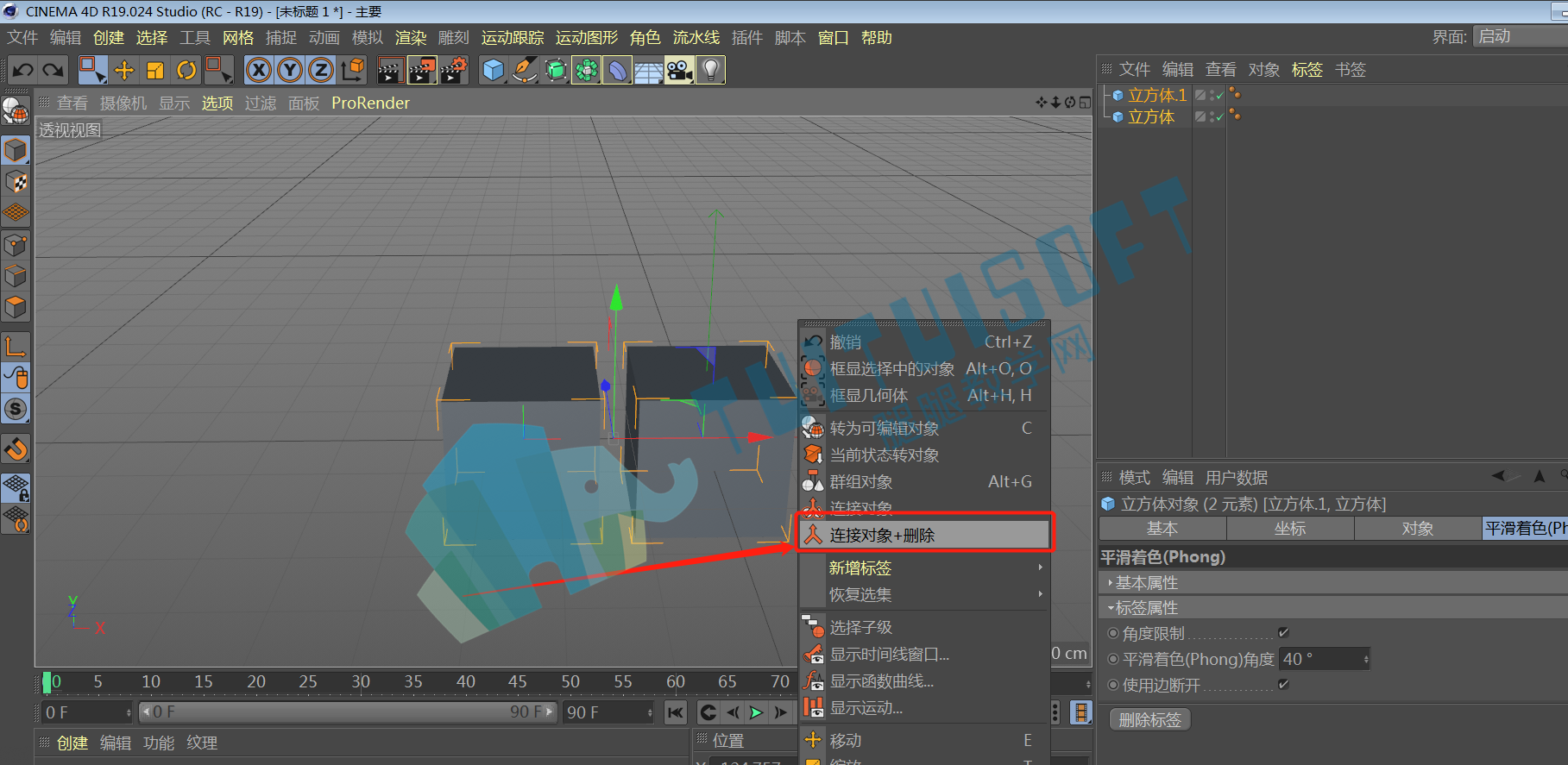Toggle Y axis lock

coord(290,70)
